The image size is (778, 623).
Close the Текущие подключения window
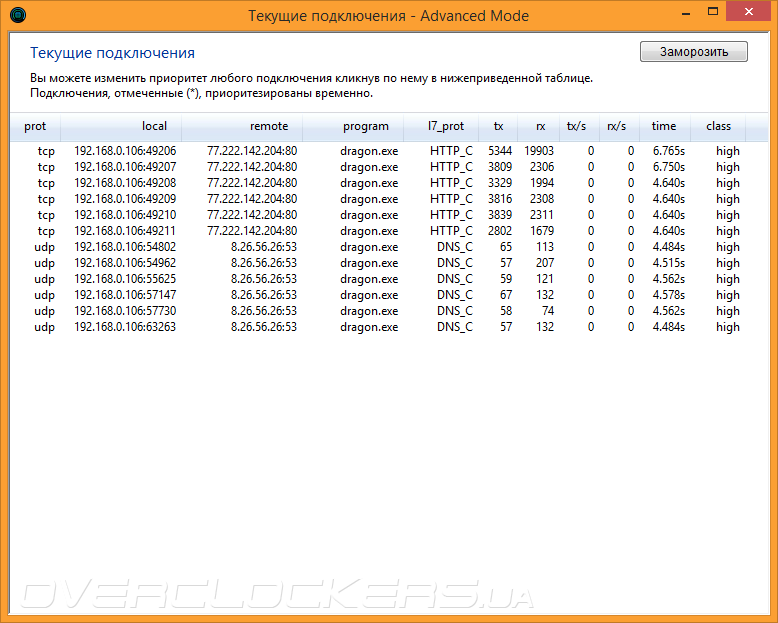click(x=749, y=12)
